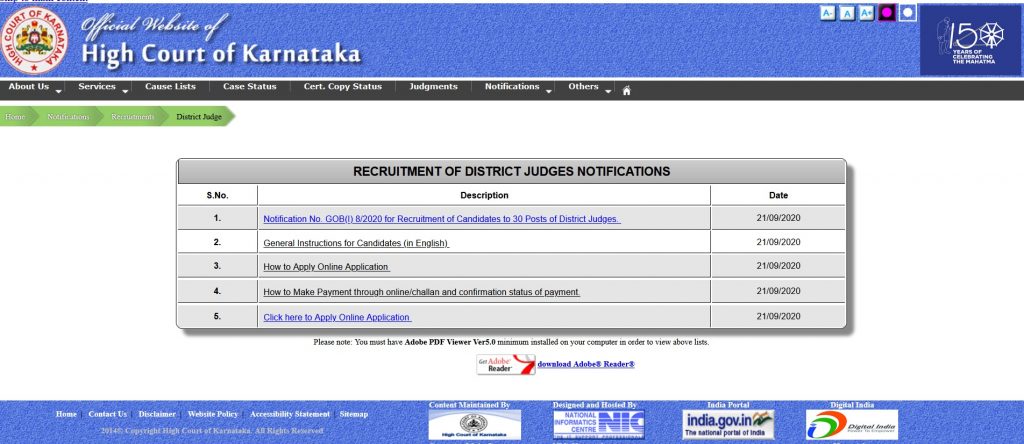
Task: Open the Case Status menu item
Action: (x=249, y=86)
